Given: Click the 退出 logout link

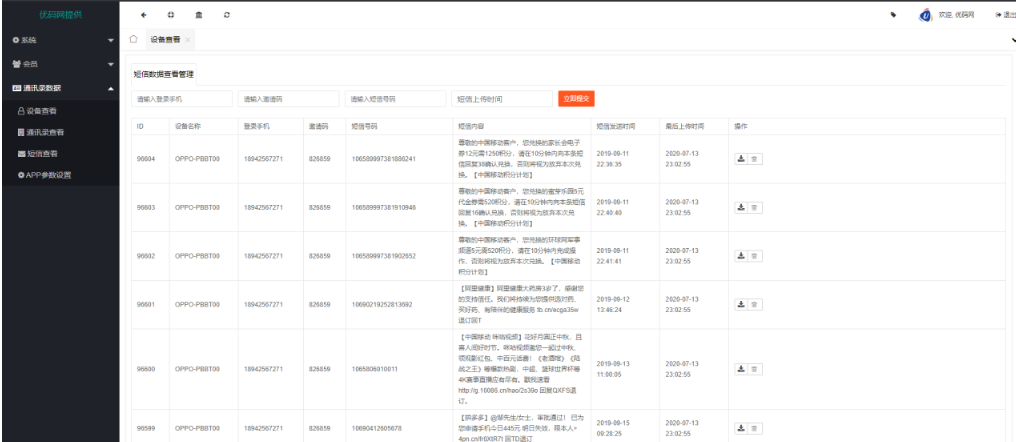Looking at the screenshot, I should [x=1006, y=15].
